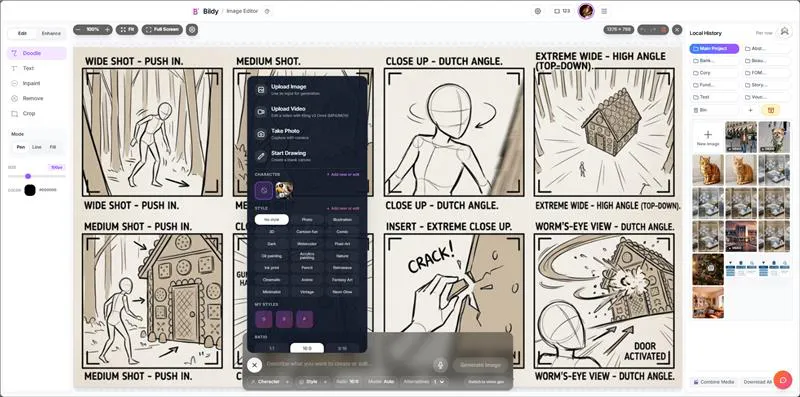Open the Test folder
800x397 pixels.
coord(714,97)
